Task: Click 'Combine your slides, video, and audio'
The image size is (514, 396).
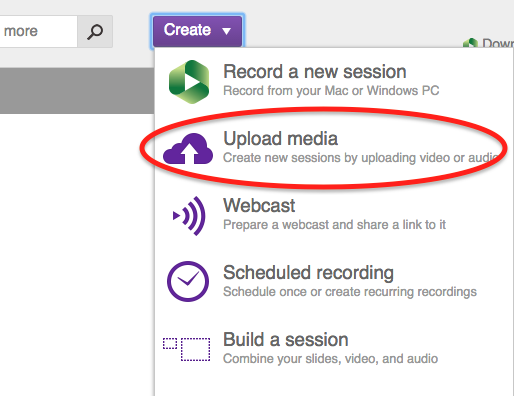Action: pyautogui.click(x=330, y=359)
